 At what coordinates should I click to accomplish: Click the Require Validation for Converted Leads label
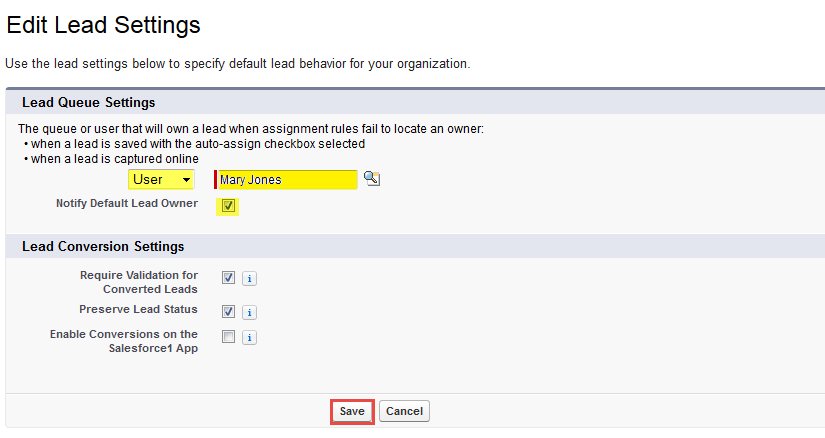tap(138, 282)
